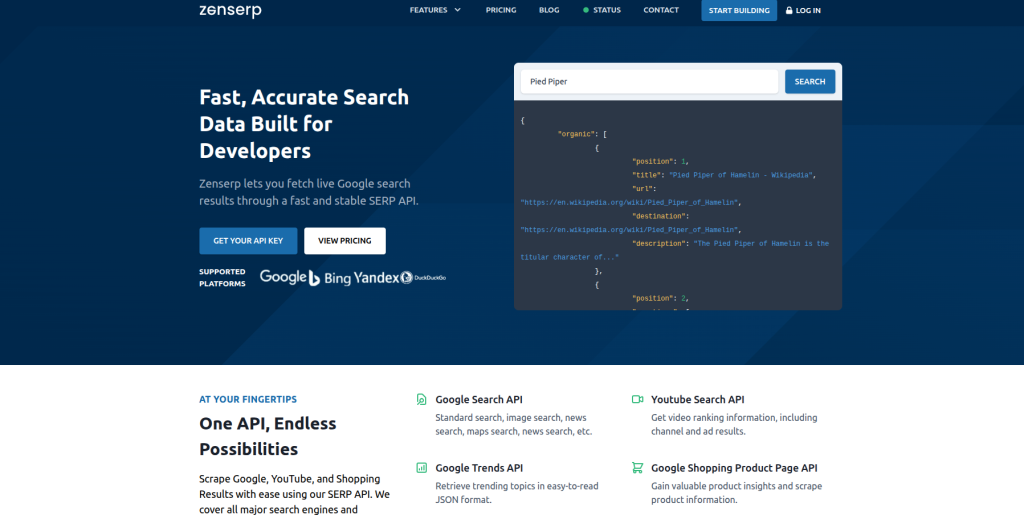Image resolution: width=1024 pixels, height=519 pixels.
Task: Focus the Pied Piper search field
Action: pyautogui.click(x=649, y=82)
